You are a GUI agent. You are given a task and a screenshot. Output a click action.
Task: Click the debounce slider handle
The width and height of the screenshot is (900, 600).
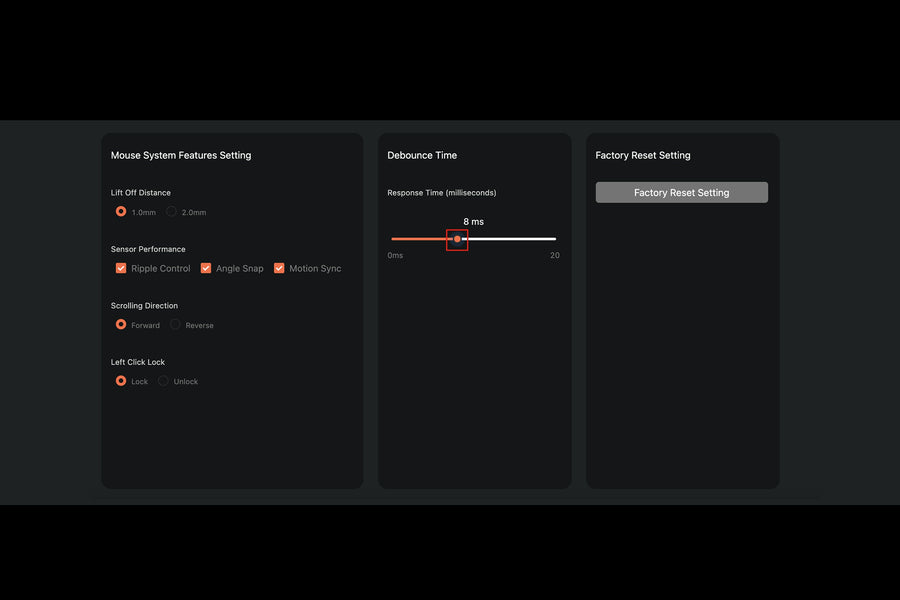[x=457, y=239]
